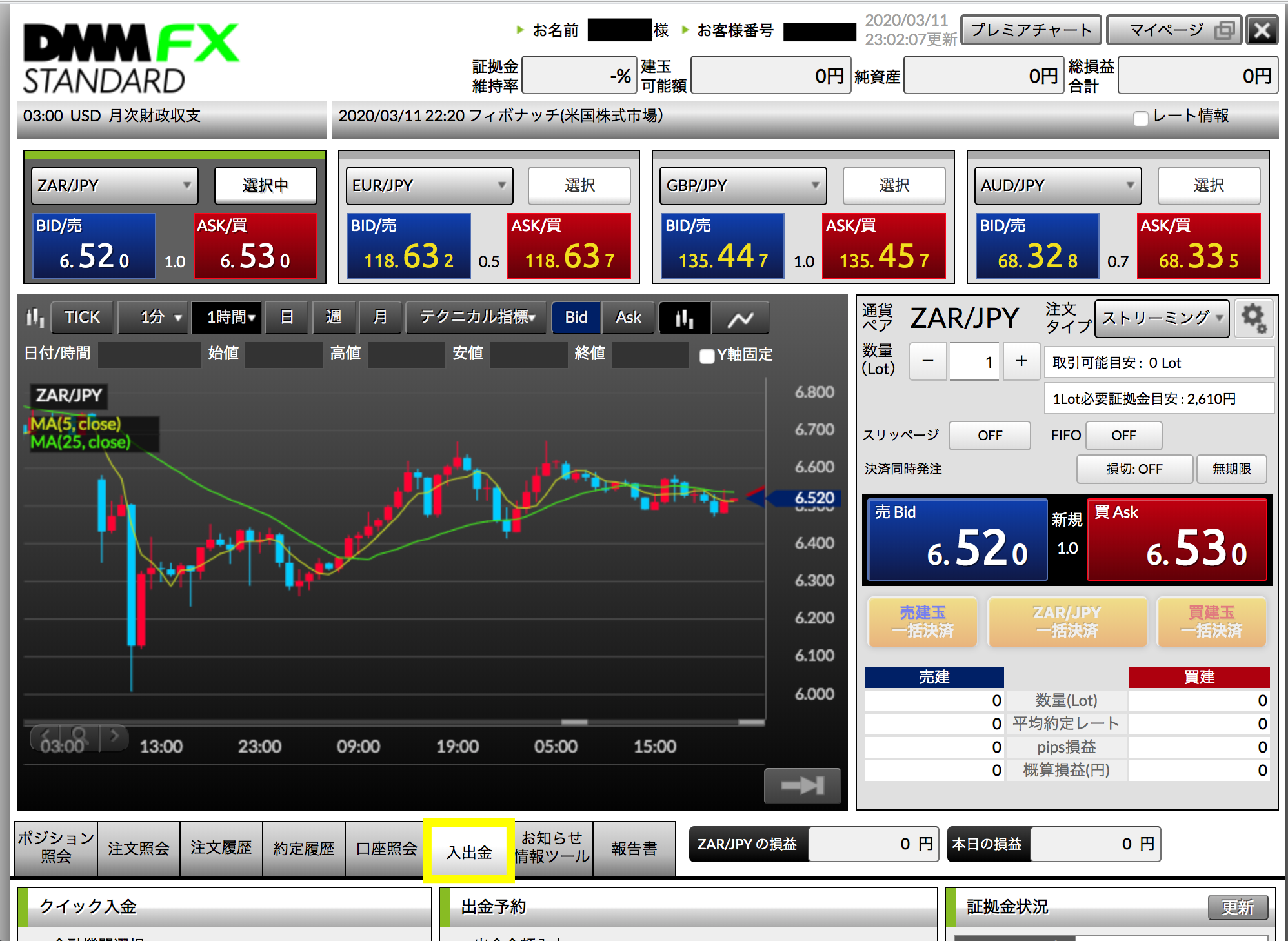Screen dimensions: 1288x941
Task: Toggle the Y-axis fixed checkbox
Action: coord(707,356)
